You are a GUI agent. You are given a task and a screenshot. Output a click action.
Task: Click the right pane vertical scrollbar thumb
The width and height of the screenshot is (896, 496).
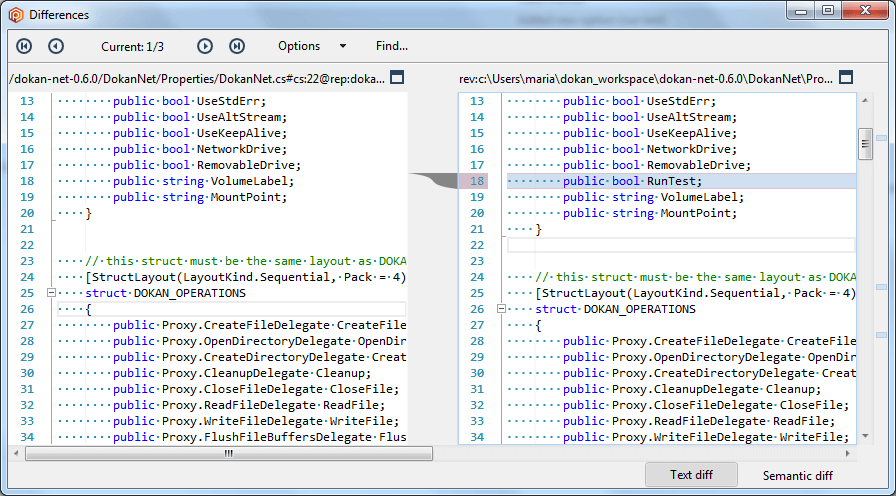[x=865, y=143]
